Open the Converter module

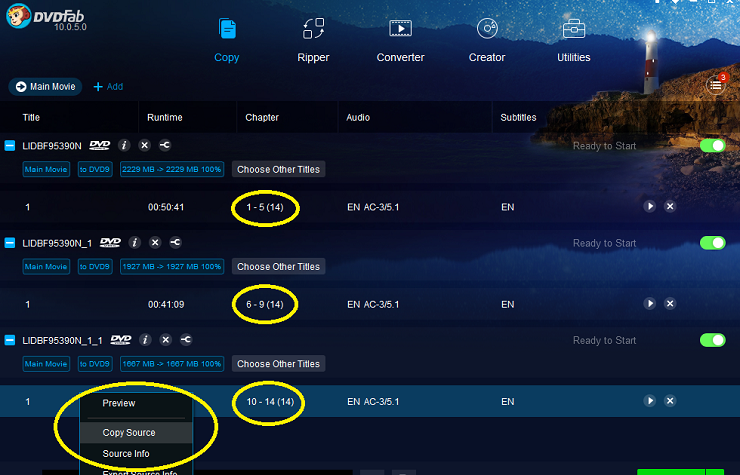[x=400, y=41]
